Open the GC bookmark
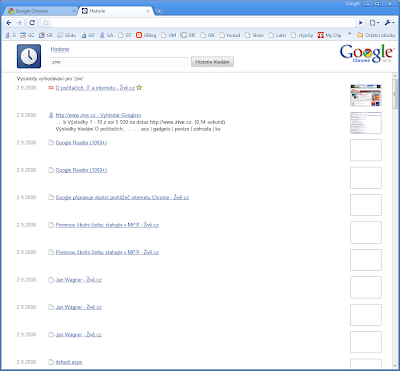This screenshot has width=400, height=371. click(x=27, y=35)
